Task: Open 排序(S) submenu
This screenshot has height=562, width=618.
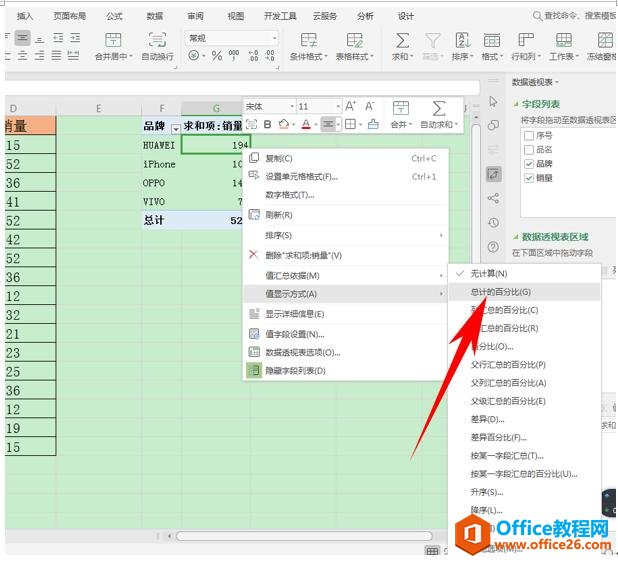Action: [346, 236]
